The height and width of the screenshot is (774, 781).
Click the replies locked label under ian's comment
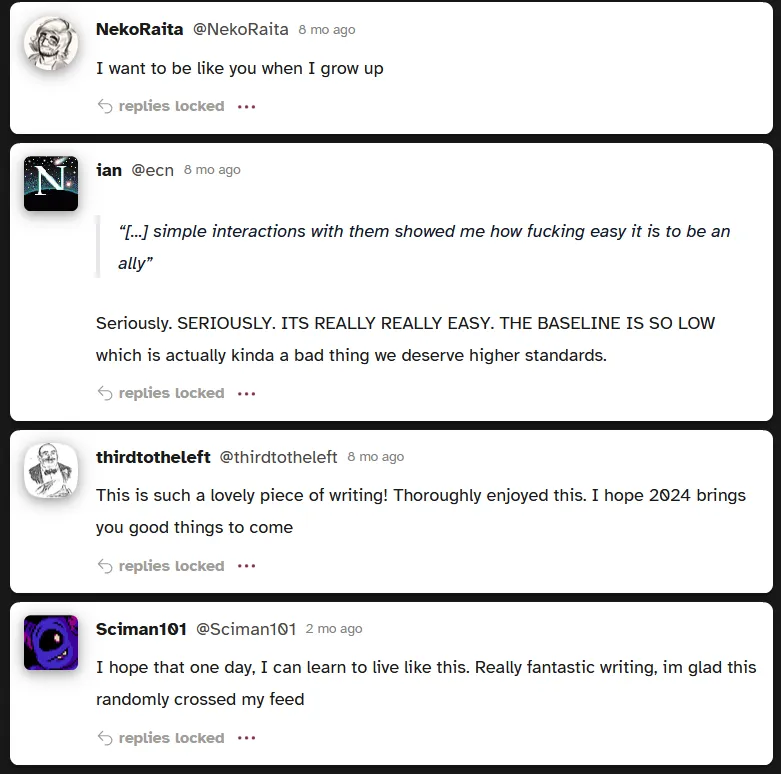tap(171, 393)
